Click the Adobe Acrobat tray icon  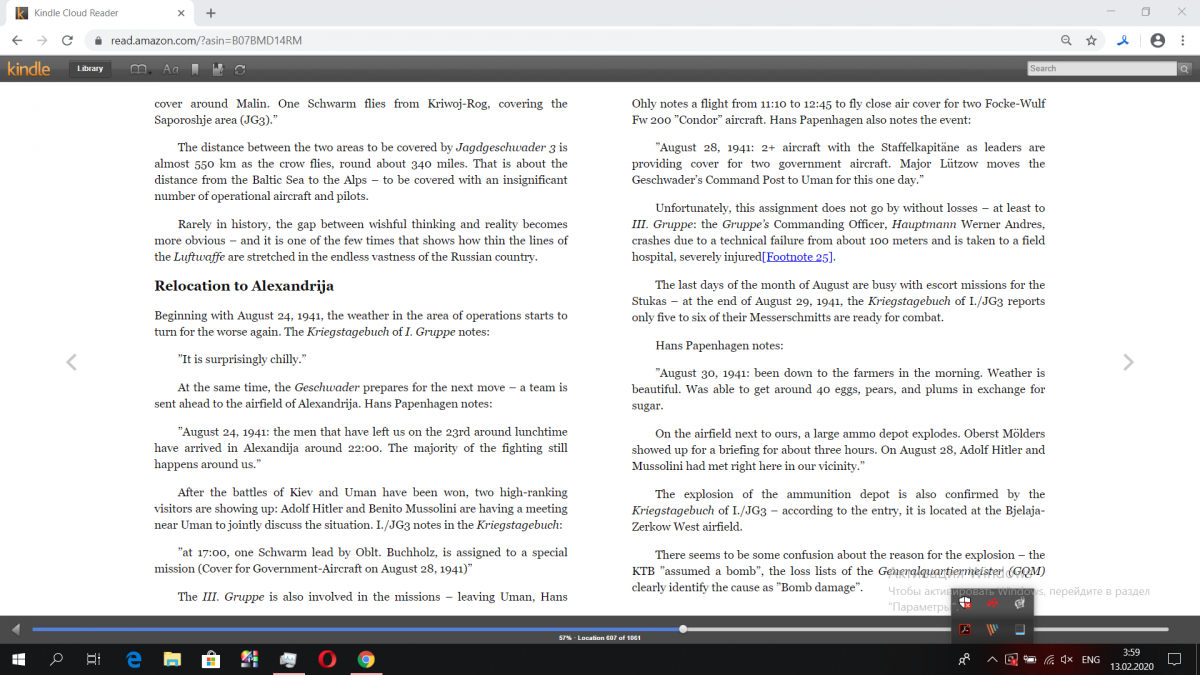pyautogui.click(x=966, y=629)
